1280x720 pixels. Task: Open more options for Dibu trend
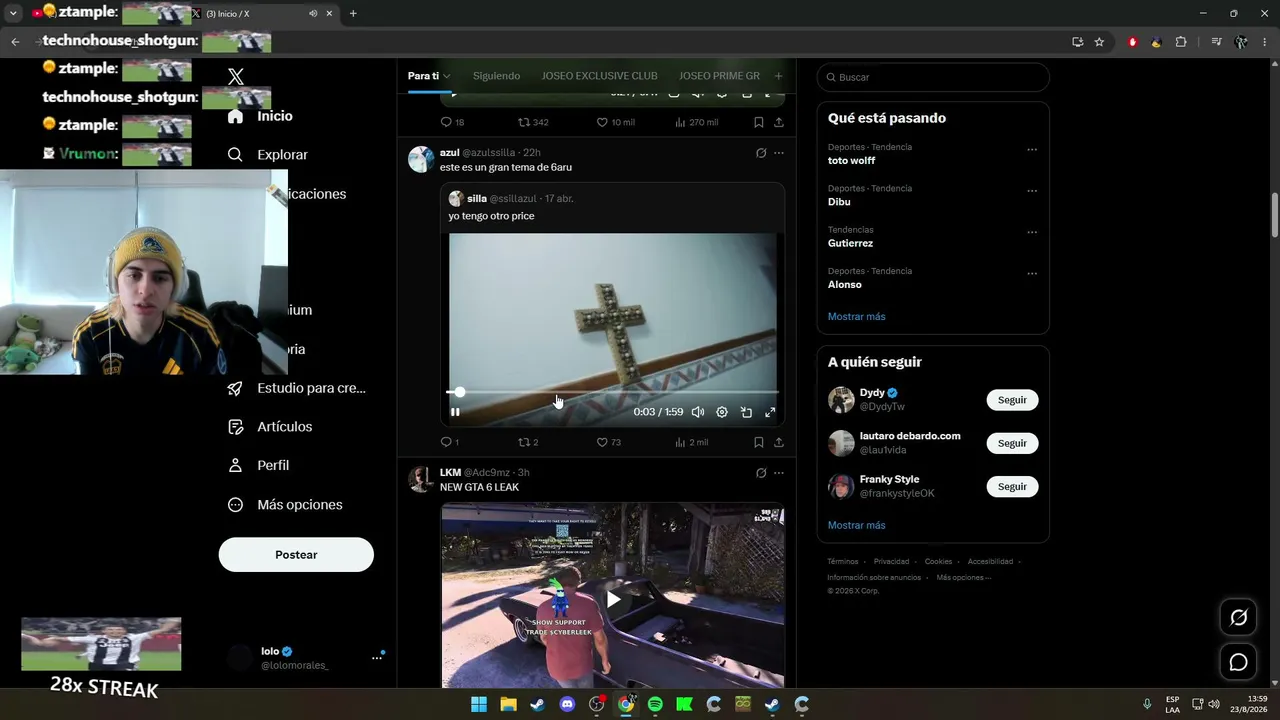pyautogui.click(x=1032, y=191)
